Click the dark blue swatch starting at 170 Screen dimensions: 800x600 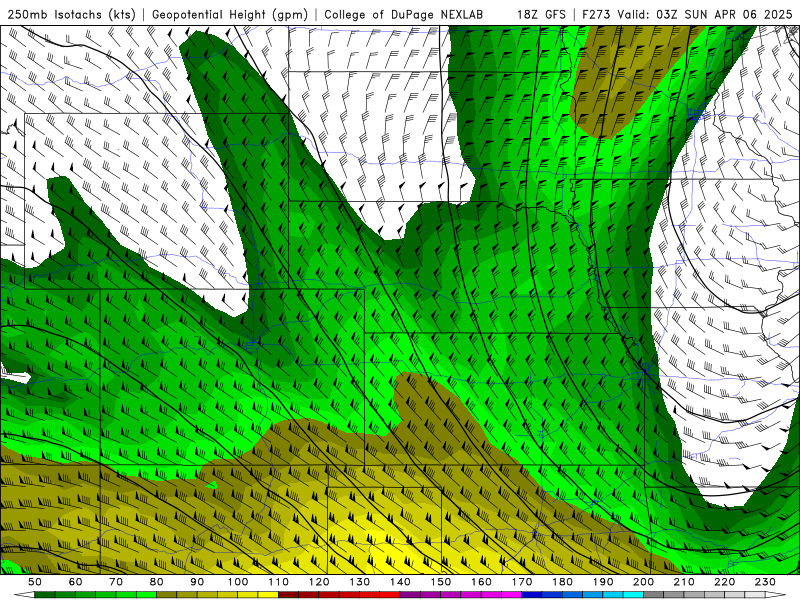[x=532, y=595]
